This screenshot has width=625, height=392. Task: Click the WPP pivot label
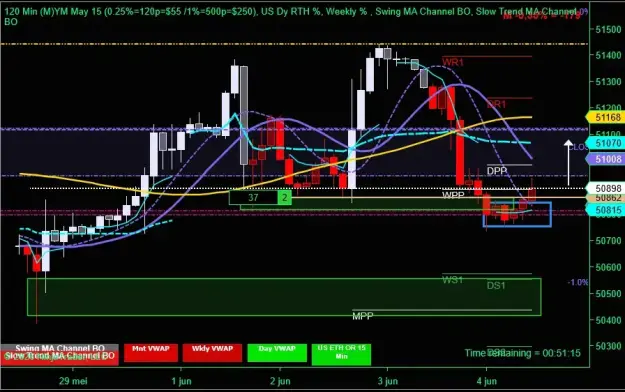click(x=453, y=195)
